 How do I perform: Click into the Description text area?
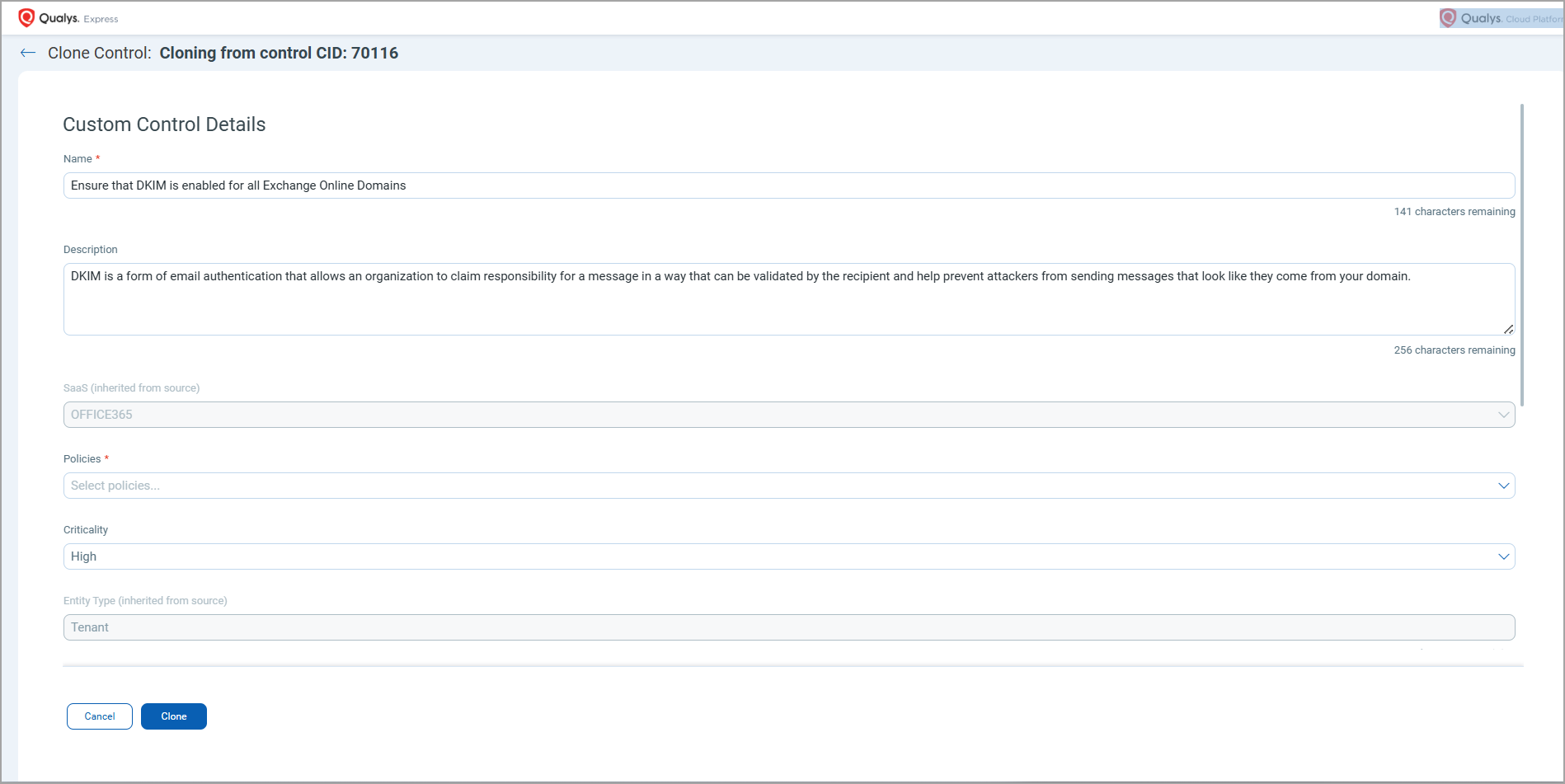point(789,299)
